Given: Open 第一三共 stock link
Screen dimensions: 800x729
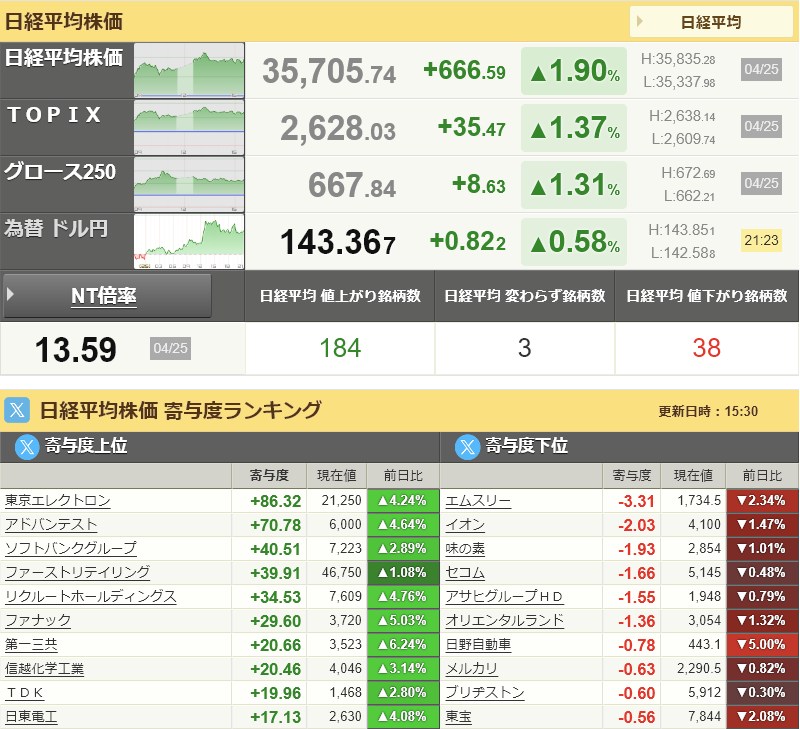Looking at the screenshot, I should [x=31, y=644].
